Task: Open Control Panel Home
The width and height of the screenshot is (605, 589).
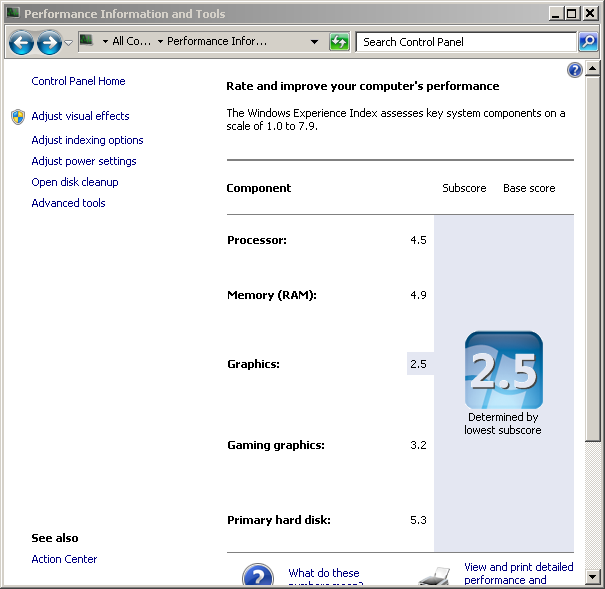Action: pos(78,81)
